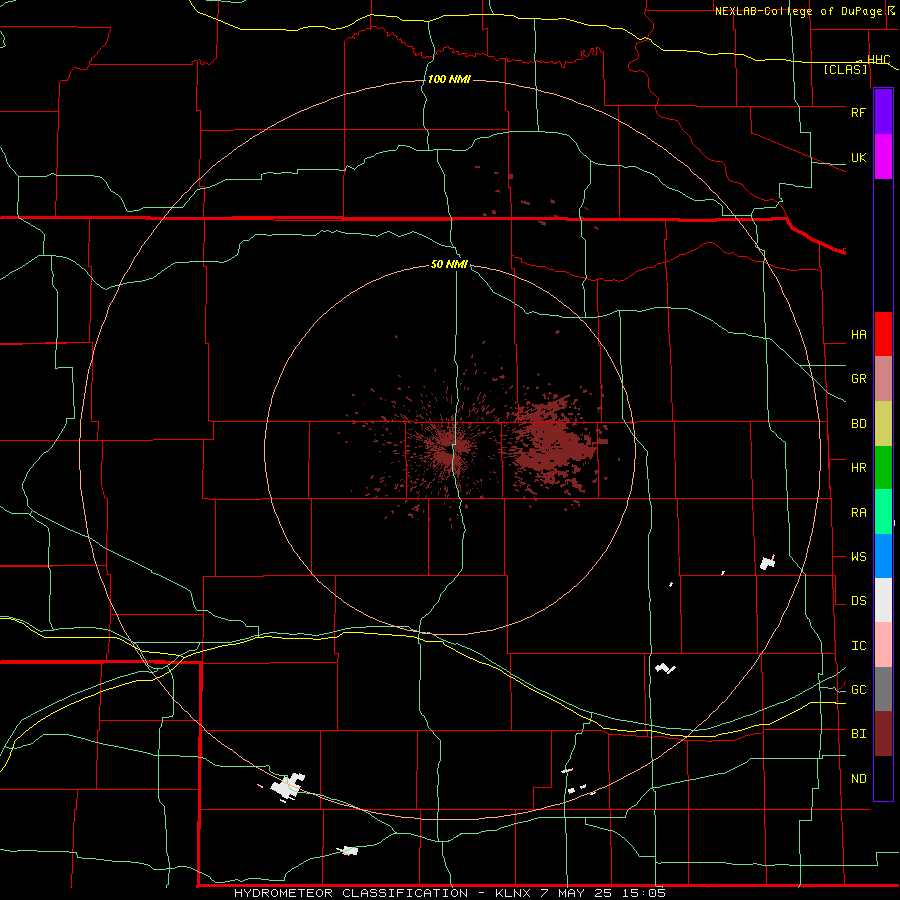Click the 50 NMI range ring label
Image resolution: width=900 pixels, height=900 pixels.
tap(449, 264)
